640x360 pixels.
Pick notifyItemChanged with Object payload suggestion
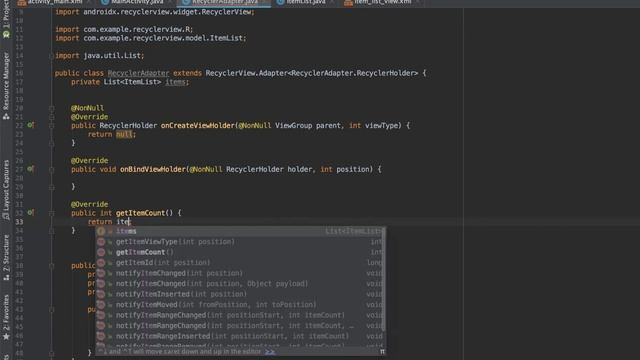(240, 284)
